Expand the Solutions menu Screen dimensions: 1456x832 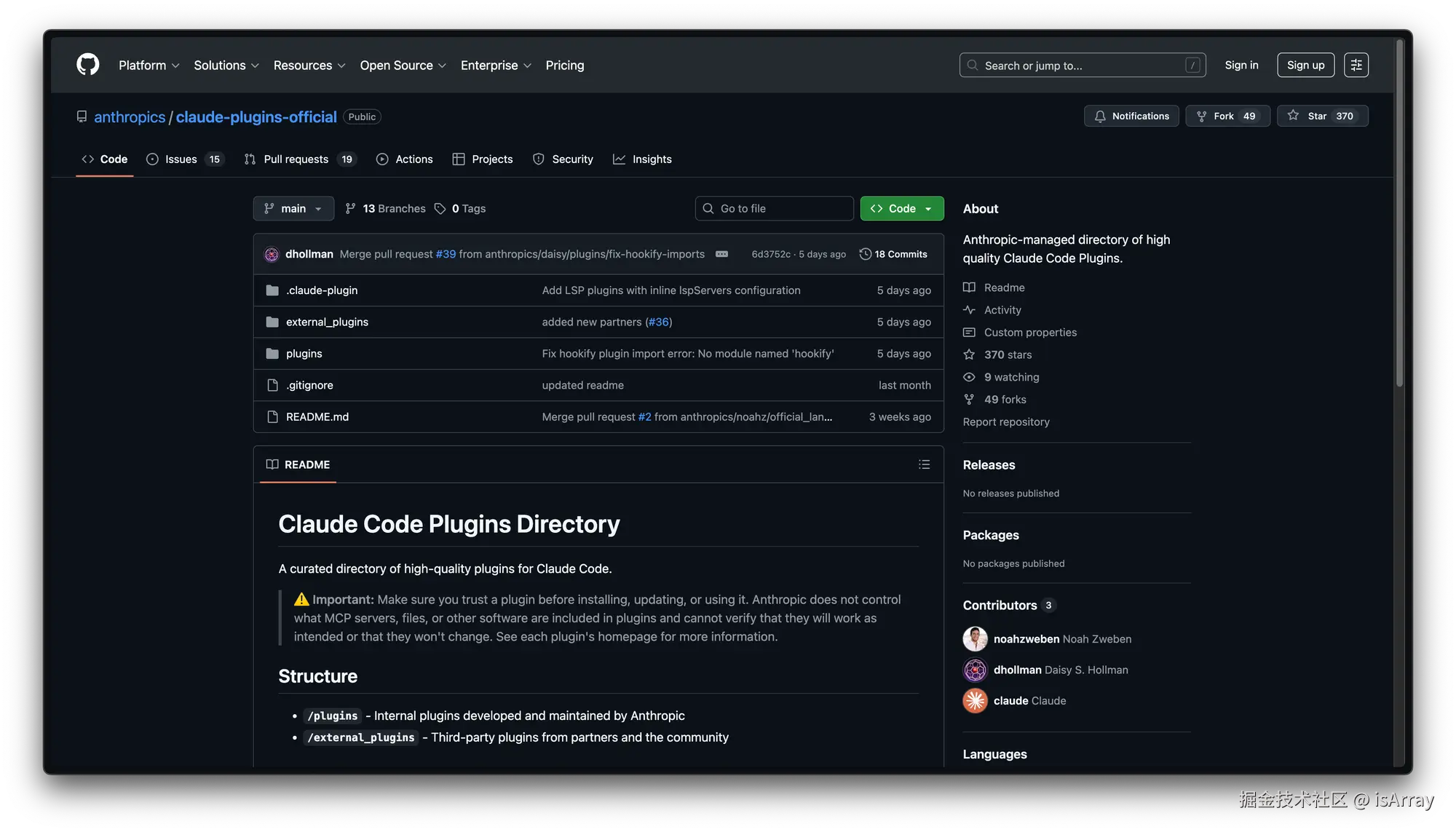click(226, 66)
